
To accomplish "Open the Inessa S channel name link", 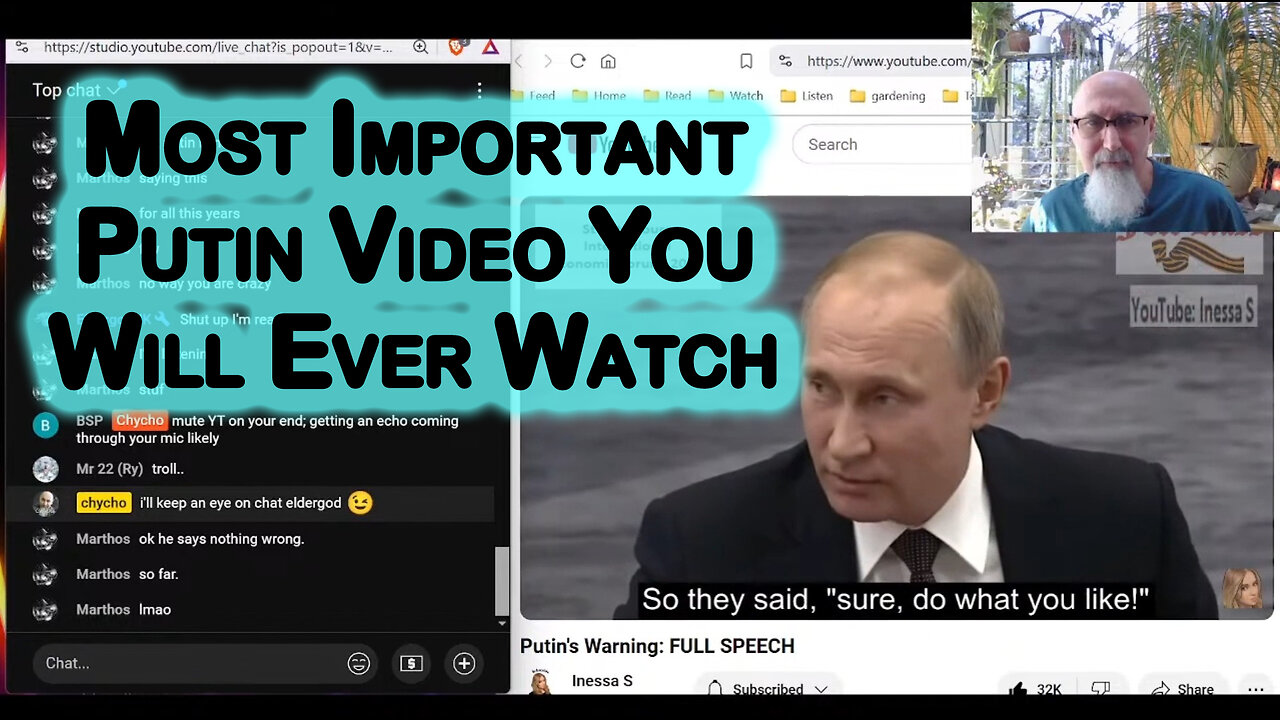I will tap(602, 681).
